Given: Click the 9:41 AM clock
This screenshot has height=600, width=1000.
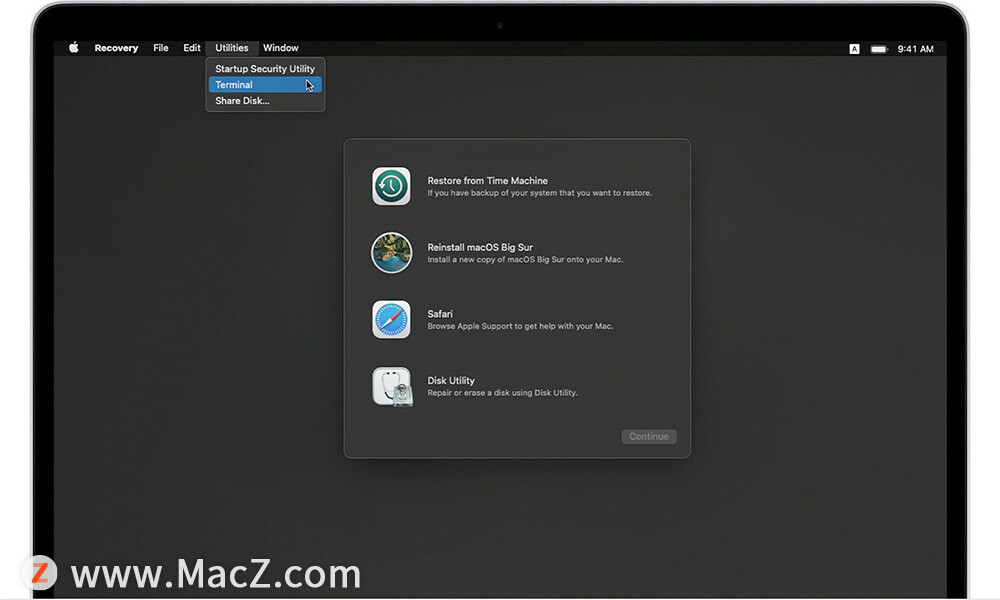Looking at the screenshot, I should (916, 49).
